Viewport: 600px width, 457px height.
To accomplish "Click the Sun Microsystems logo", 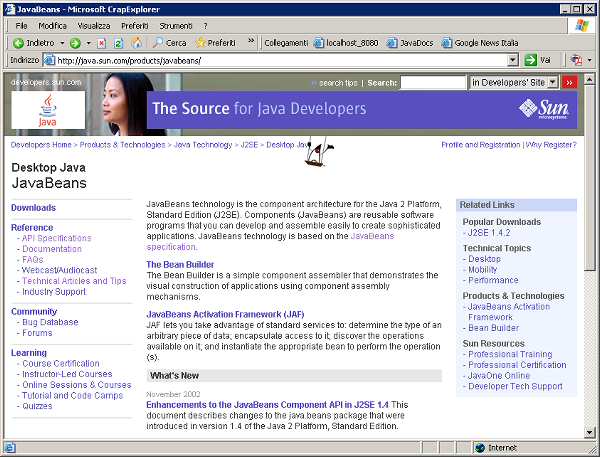I will (x=544, y=109).
